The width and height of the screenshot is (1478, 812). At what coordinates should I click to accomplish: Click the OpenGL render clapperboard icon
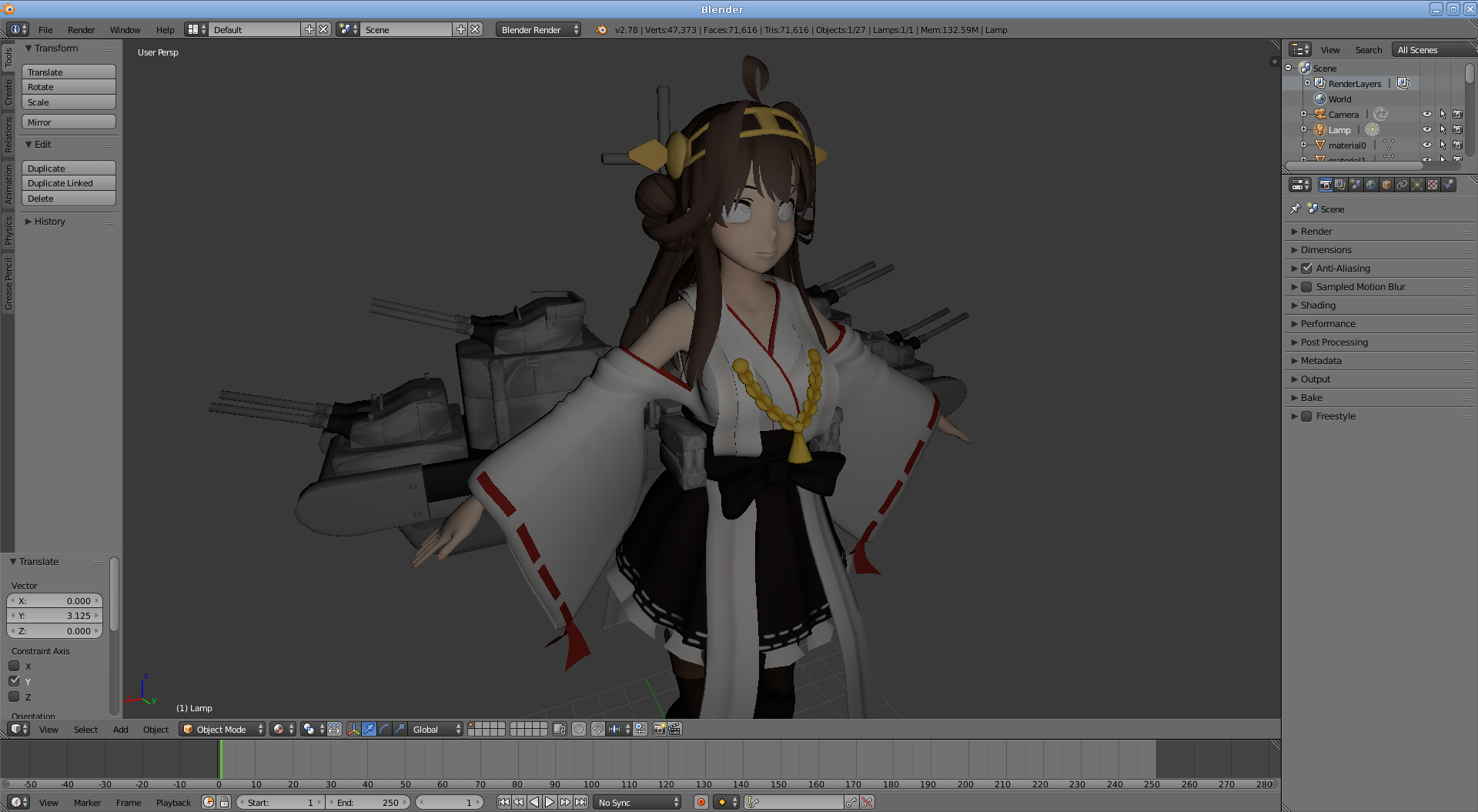[x=674, y=729]
